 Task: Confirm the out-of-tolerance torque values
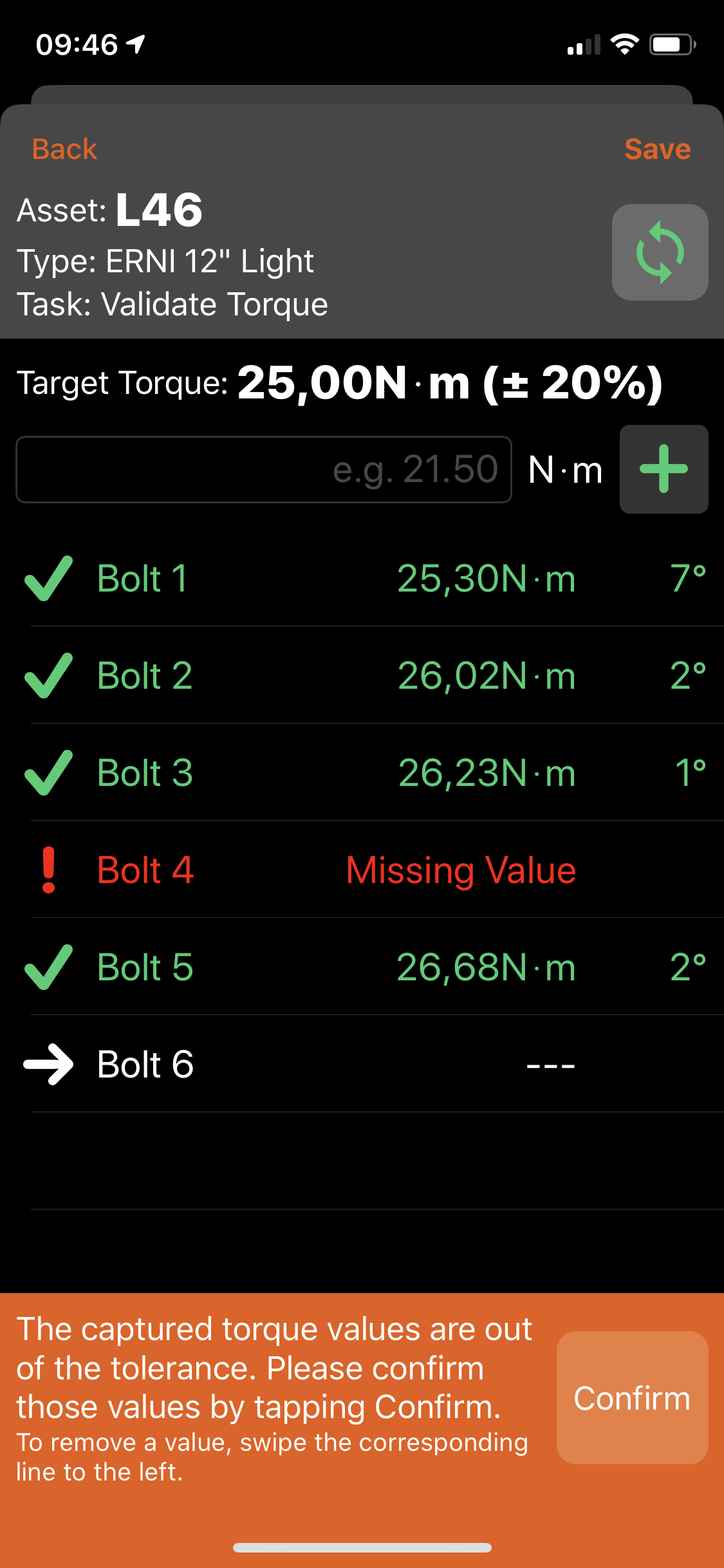(632, 1398)
